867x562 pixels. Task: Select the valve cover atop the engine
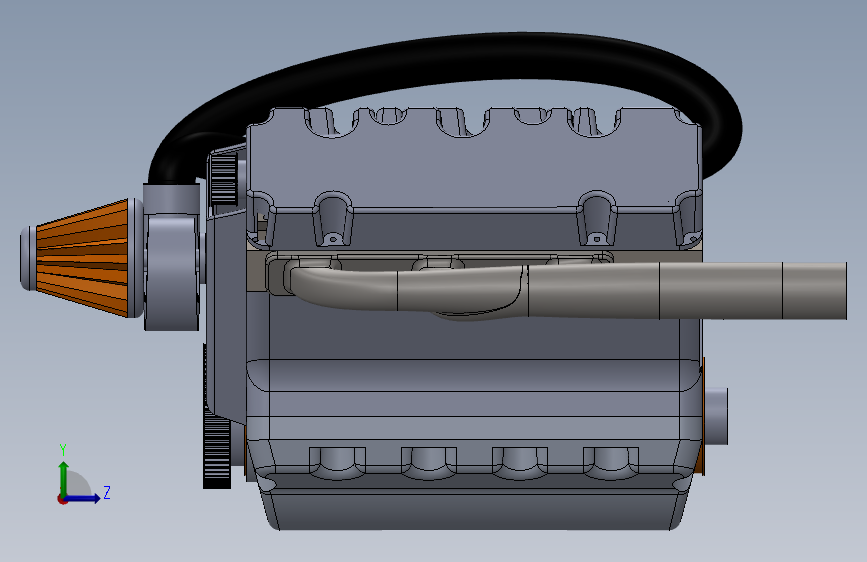pos(474,166)
